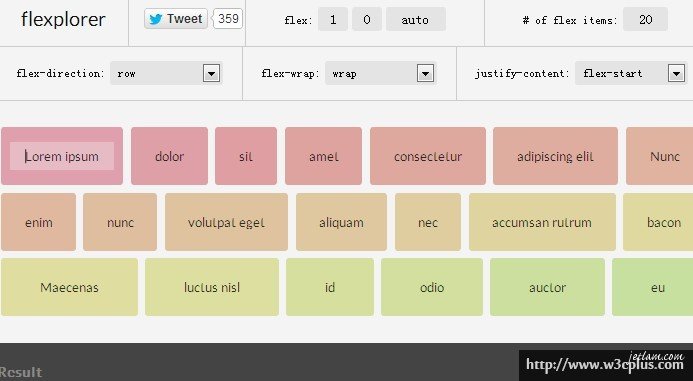Image resolution: width=693 pixels, height=381 pixels.
Task: Open the flex-wrap dropdown arrow
Action: tap(425, 73)
